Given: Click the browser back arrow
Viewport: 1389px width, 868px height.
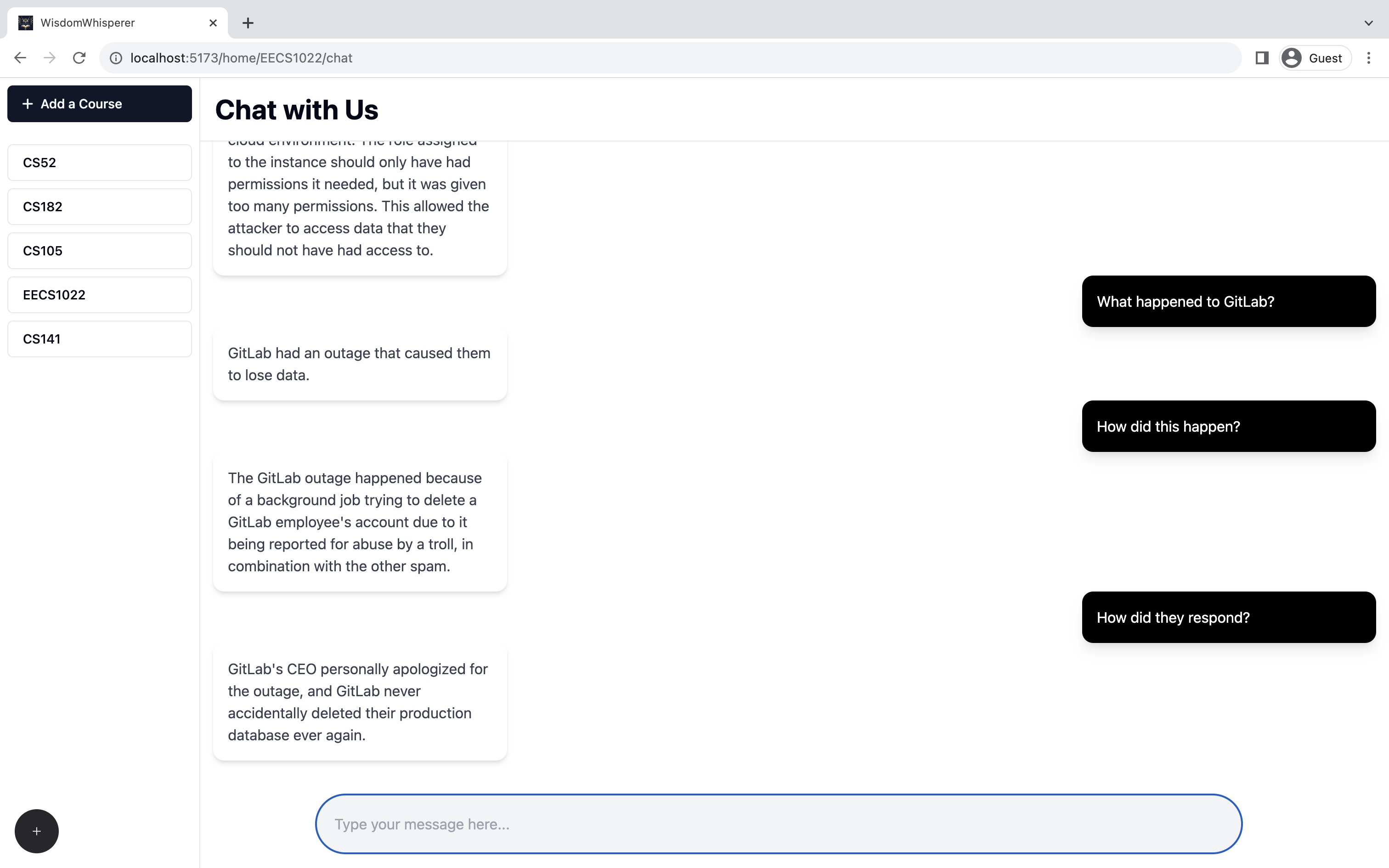Looking at the screenshot, I should point(20,58).
